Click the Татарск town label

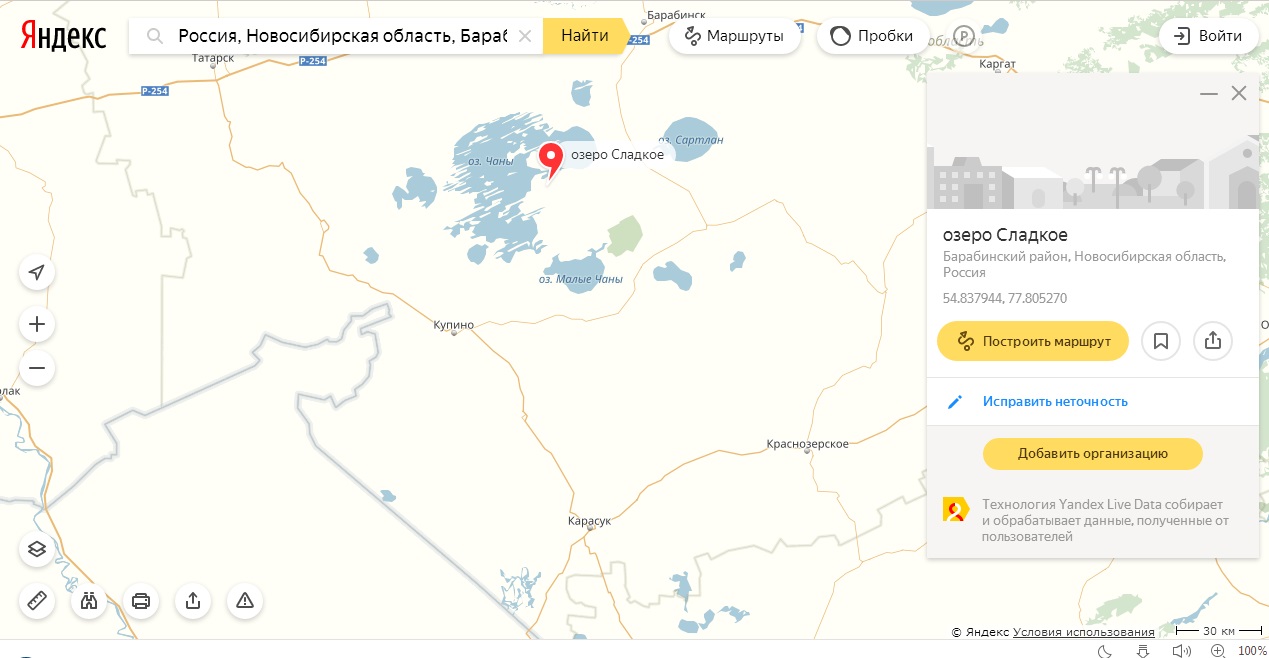[212, 58]
